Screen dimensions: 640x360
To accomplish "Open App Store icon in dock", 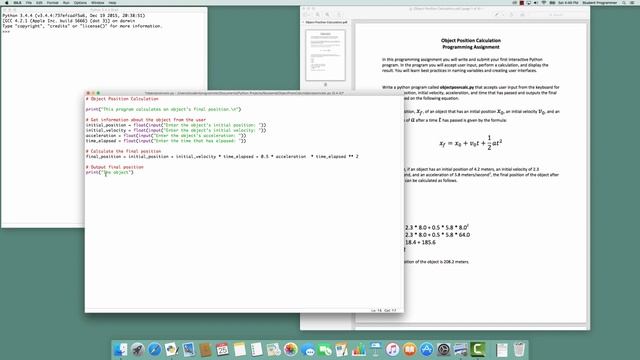I will tap(427, 350).
